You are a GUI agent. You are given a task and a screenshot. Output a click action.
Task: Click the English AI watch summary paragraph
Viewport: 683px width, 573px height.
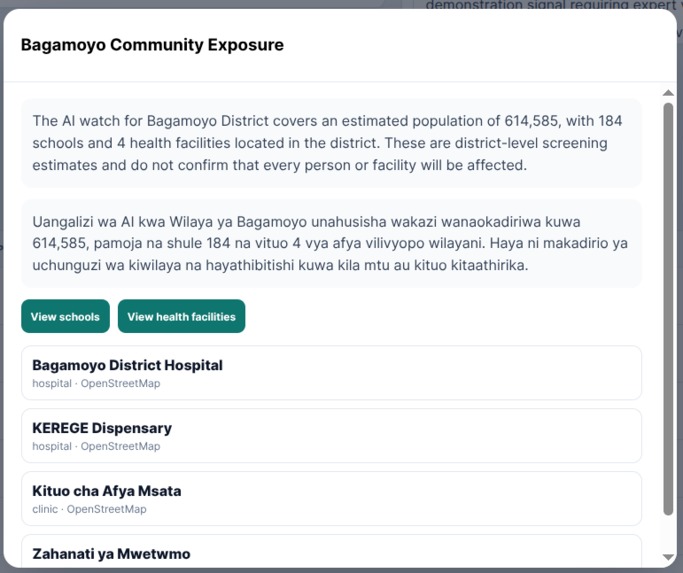click(x=331, y=143)
